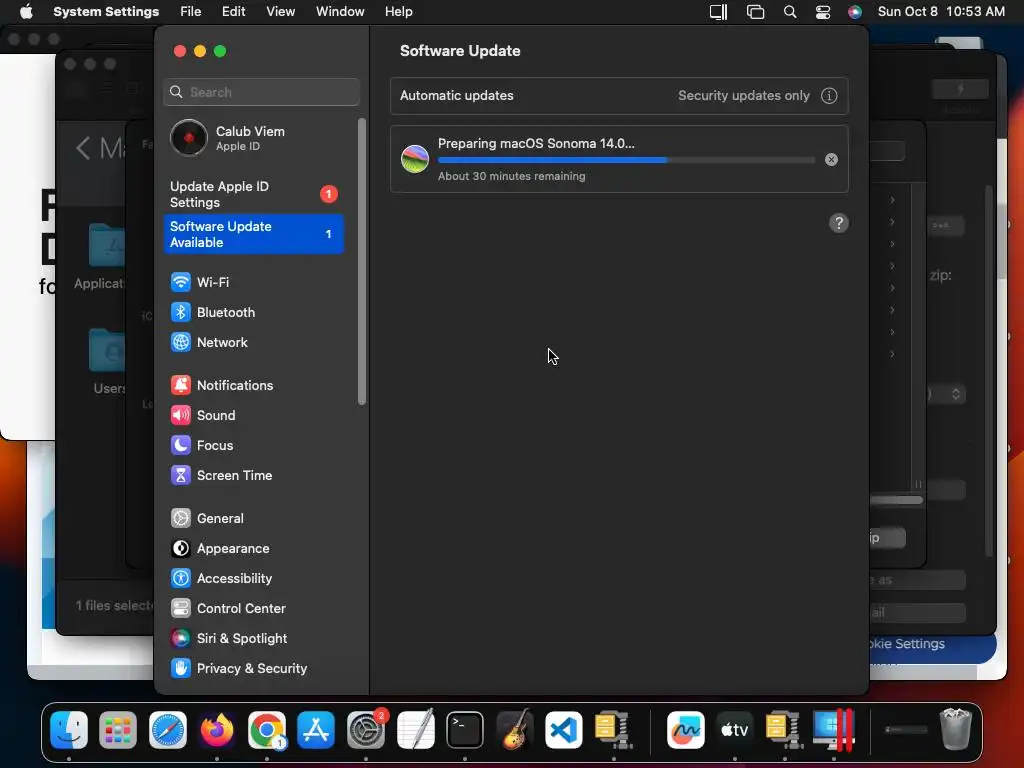The image size is (1024, 768).
Task: Launch Firefox from the Dock
Action: (217, 729)
